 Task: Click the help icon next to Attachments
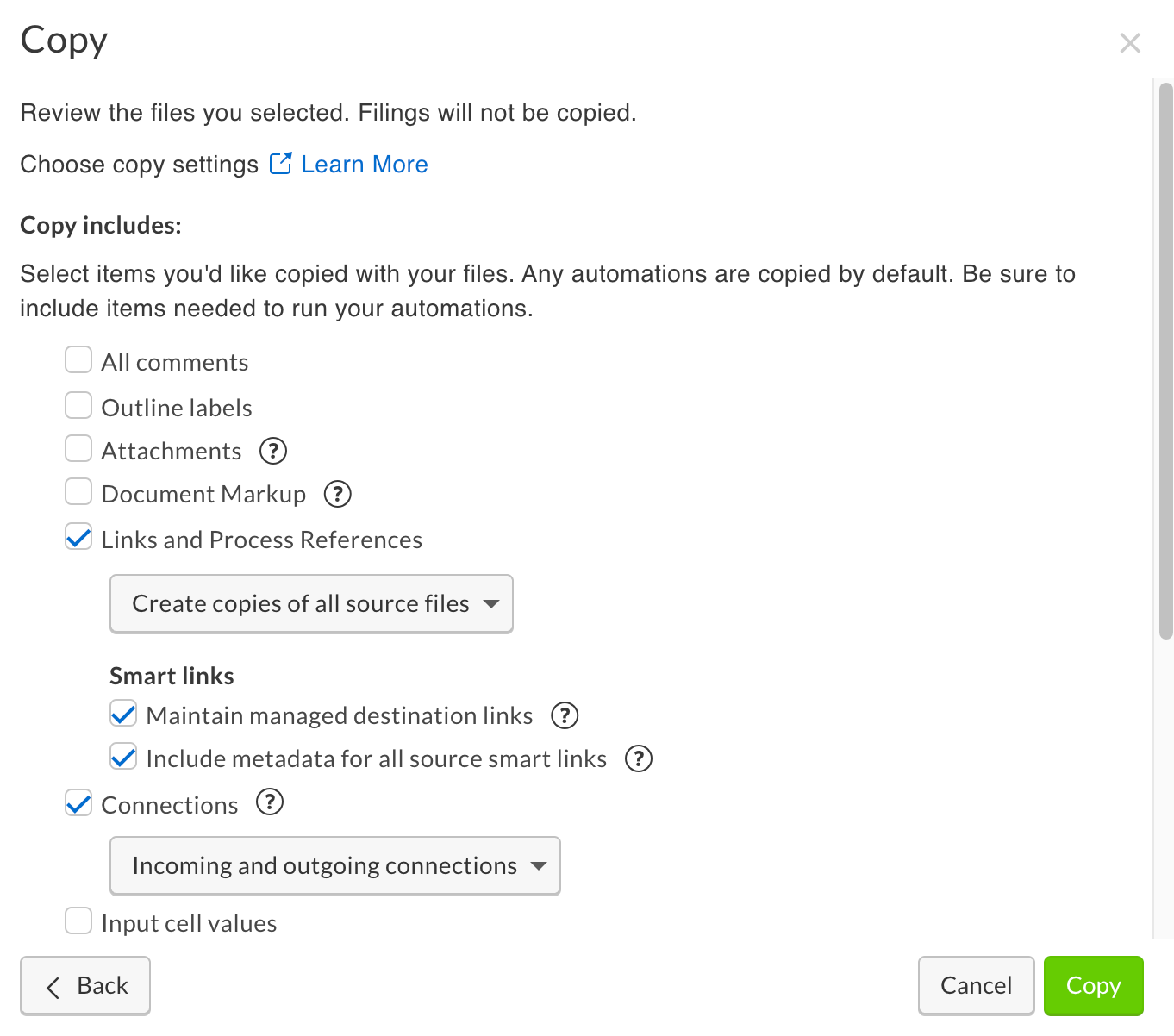273,451
